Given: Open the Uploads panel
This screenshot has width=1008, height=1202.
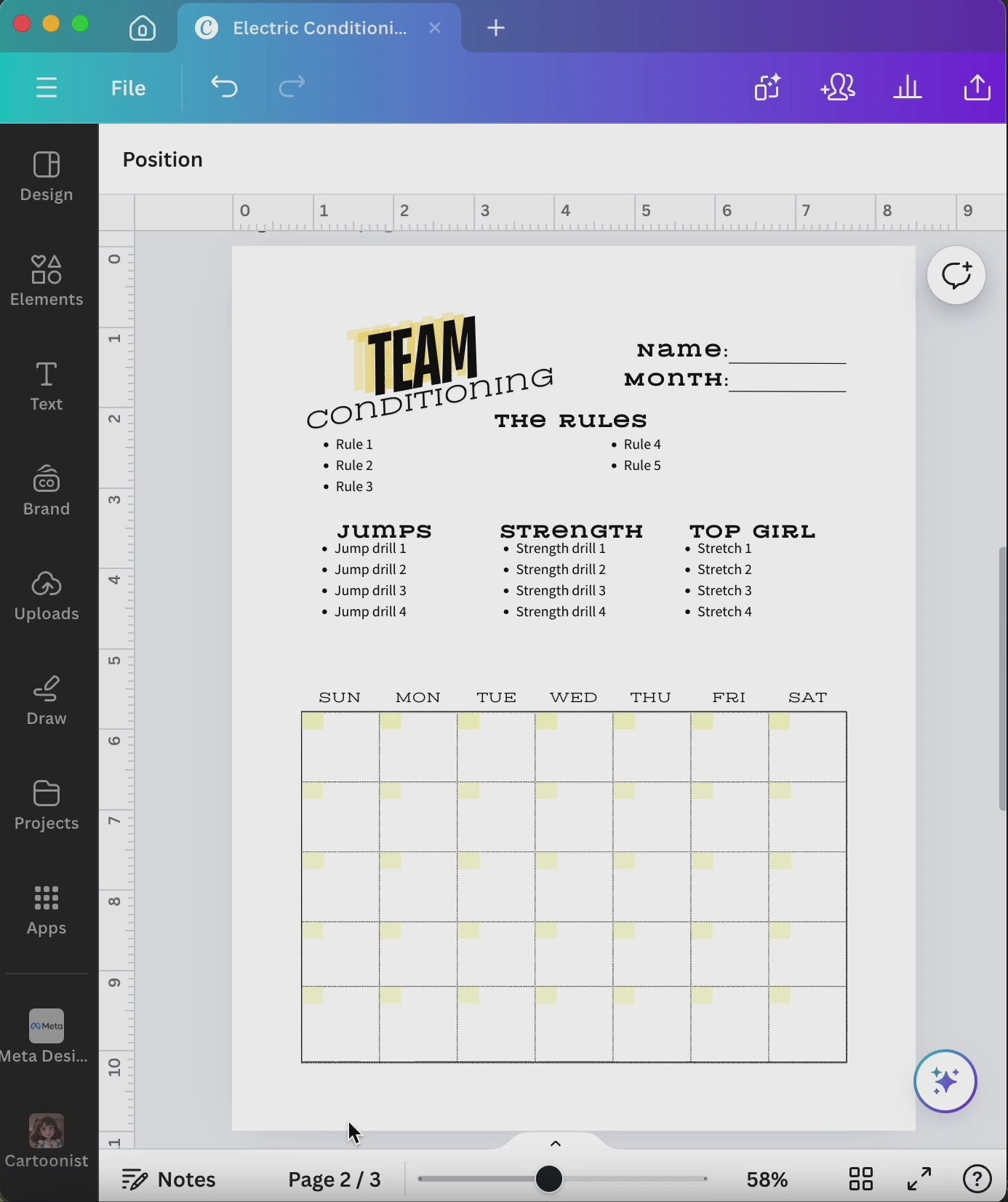Looking at the screenshot, I should point(47,596).
